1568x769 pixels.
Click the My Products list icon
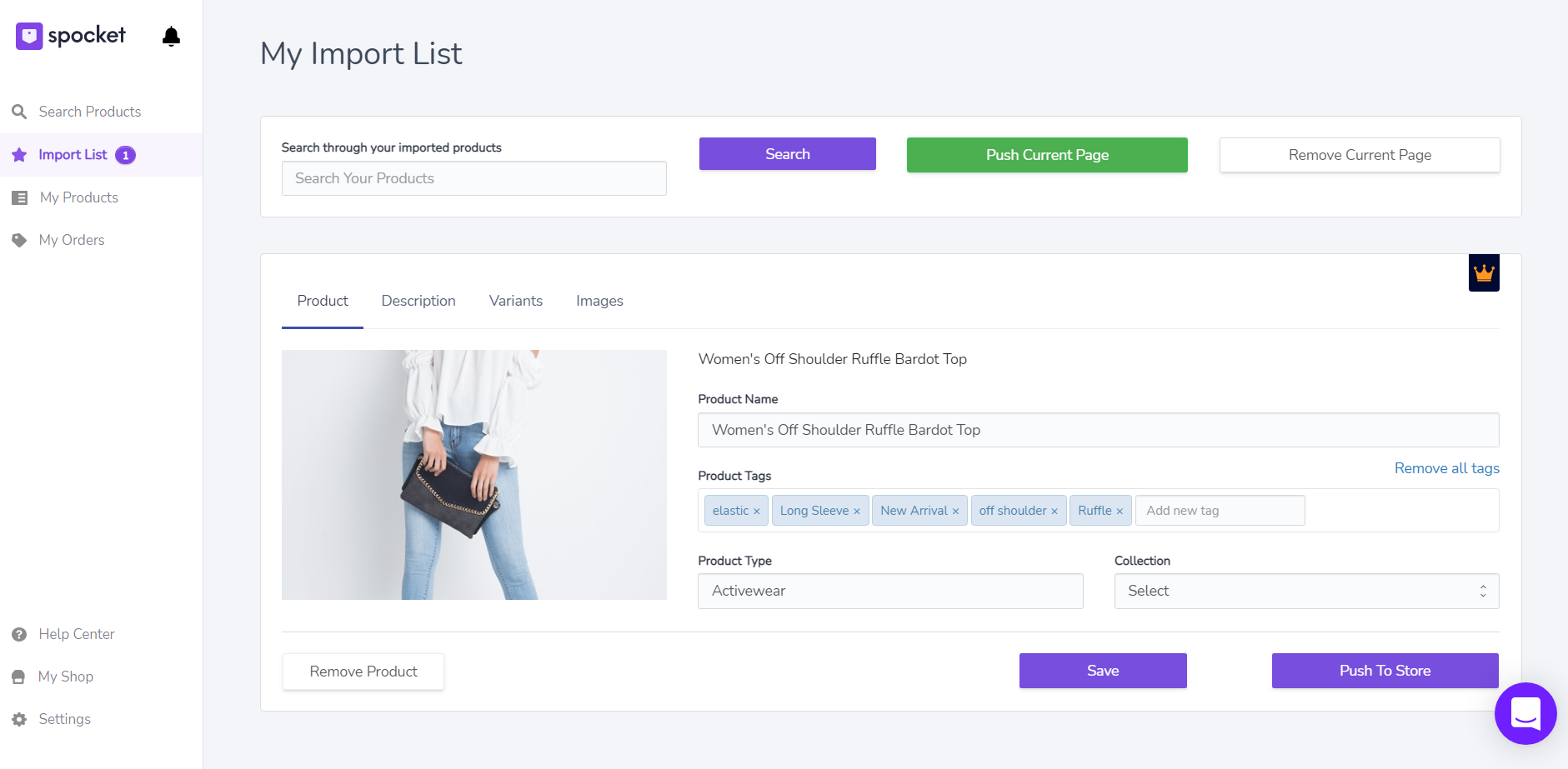(20, 197)
